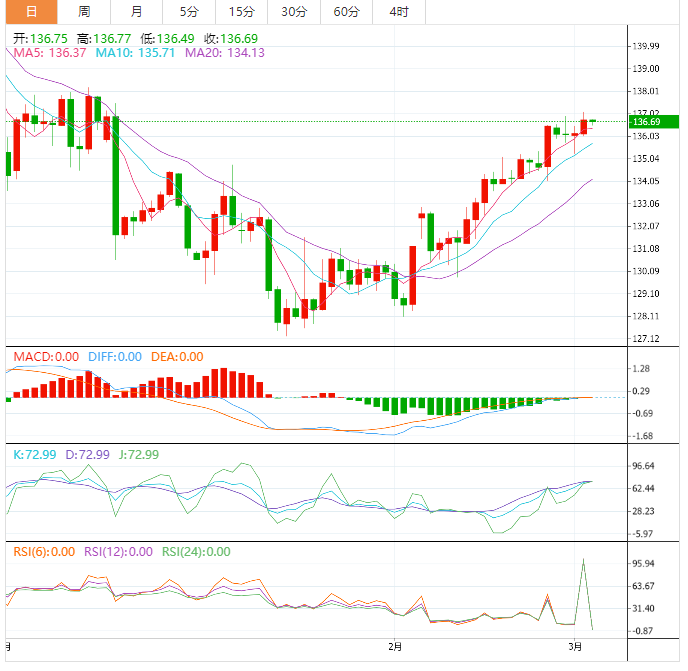Image resolution: width=688 pixels, height=671 pixels.
Task: Click the RSI(6) indicator label
Action: pyautogui.click(x=44, y=552)
